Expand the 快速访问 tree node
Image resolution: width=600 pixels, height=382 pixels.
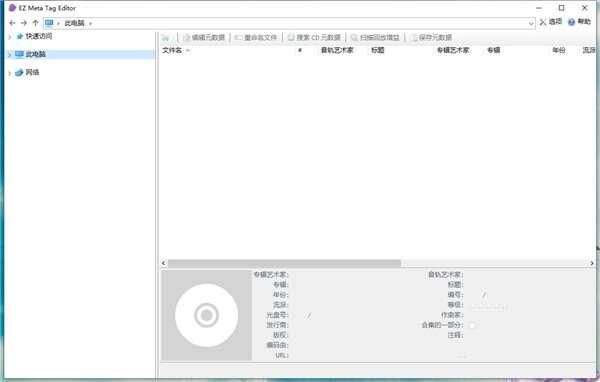[10, 37]
